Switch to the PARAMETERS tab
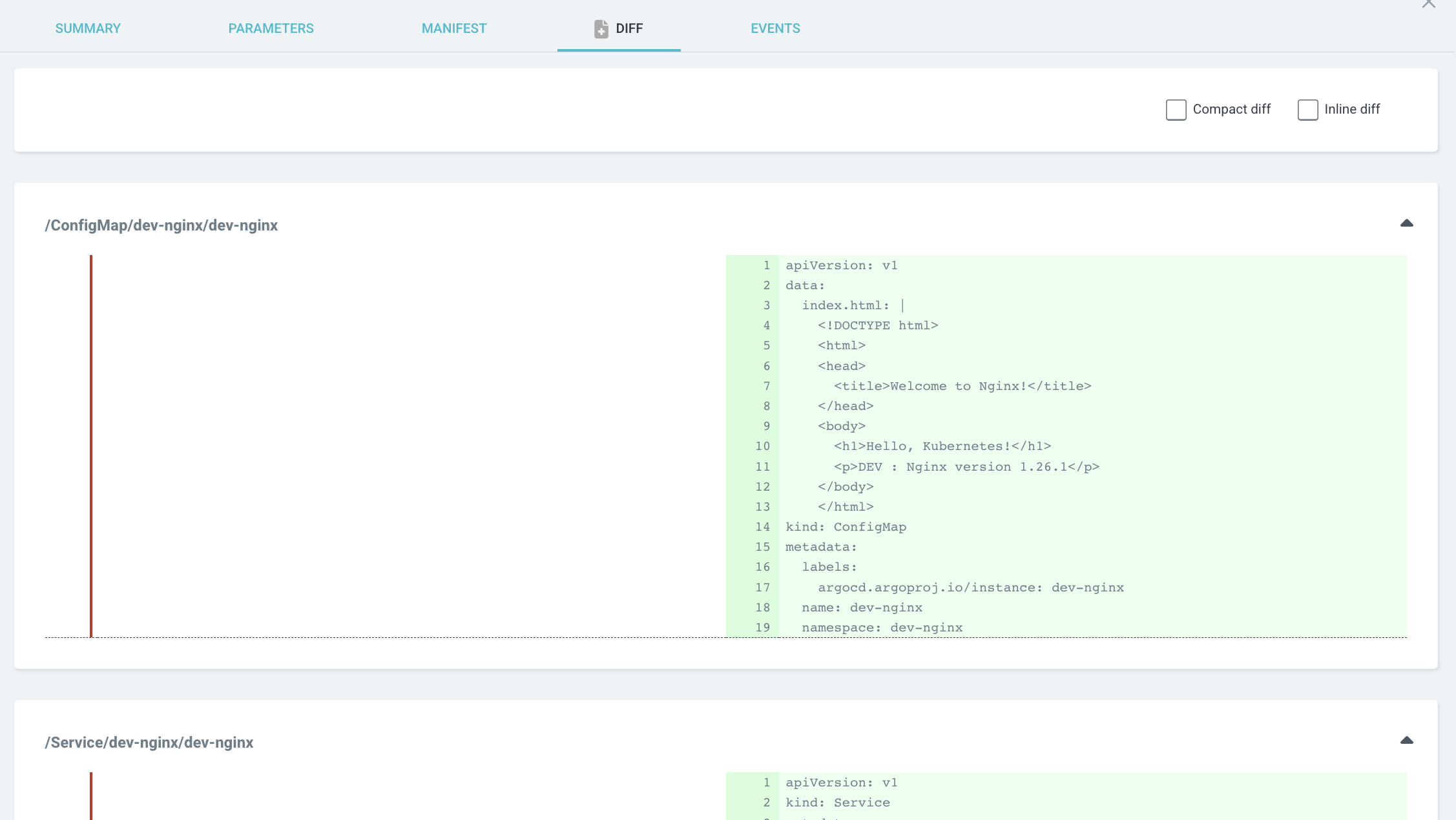This screenshot has height=820, width=1456. tap(271, 28)
